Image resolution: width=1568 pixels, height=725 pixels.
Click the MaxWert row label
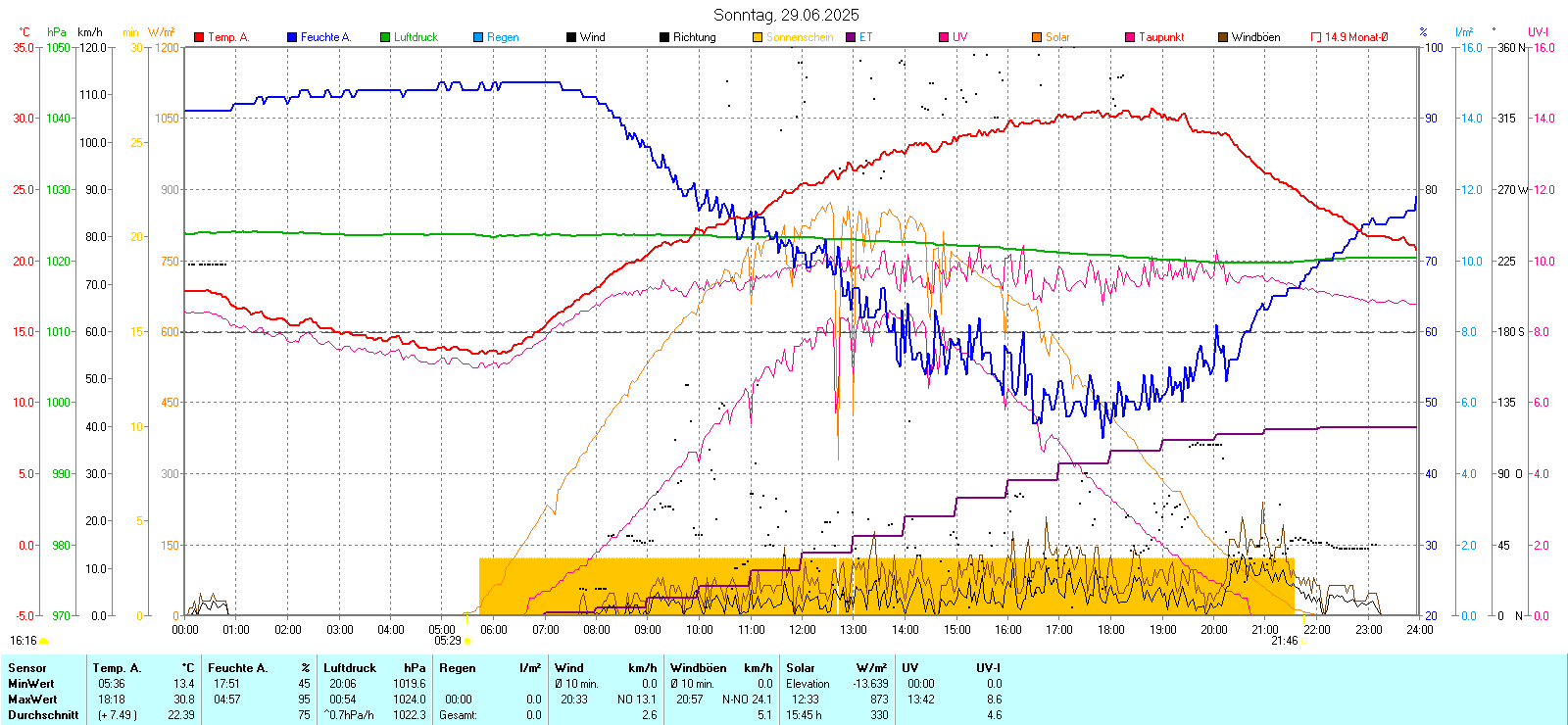tap(31, 700)
